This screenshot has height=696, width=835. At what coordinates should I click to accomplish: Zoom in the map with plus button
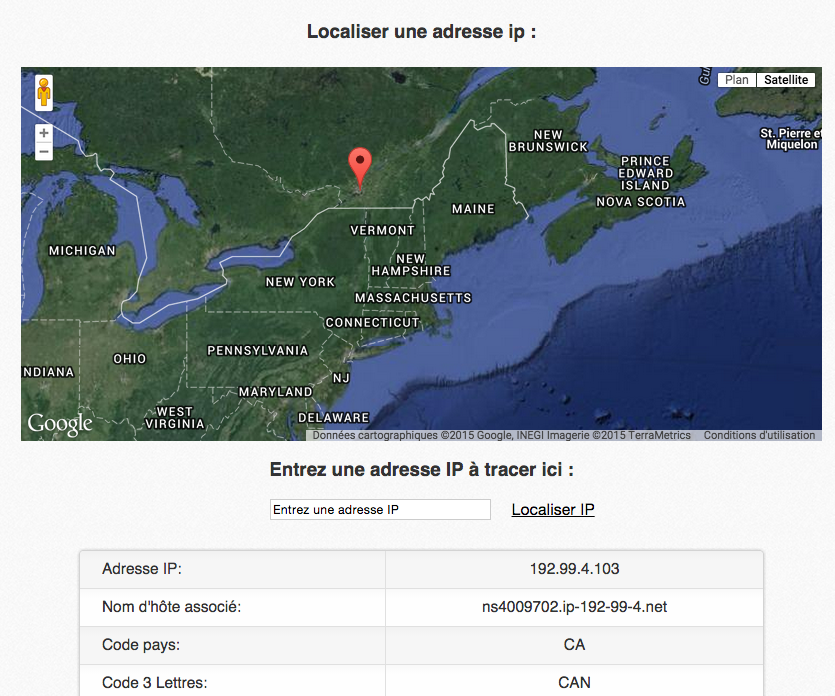coord(44,133)
